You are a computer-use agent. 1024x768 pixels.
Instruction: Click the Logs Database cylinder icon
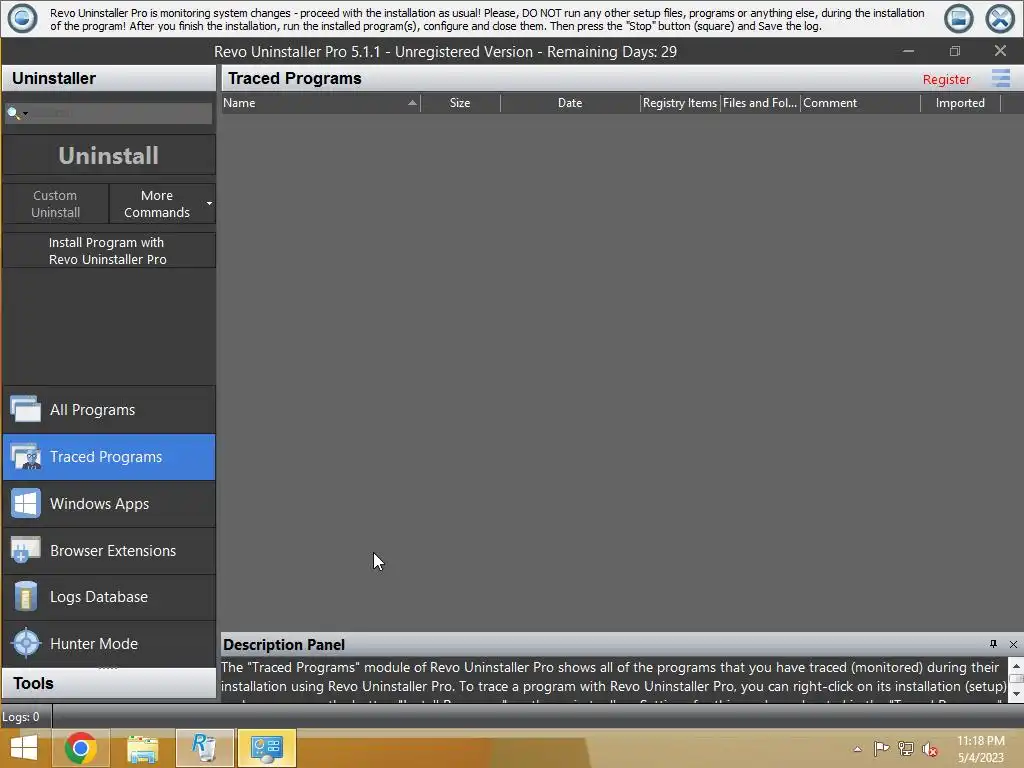[25, 597]
